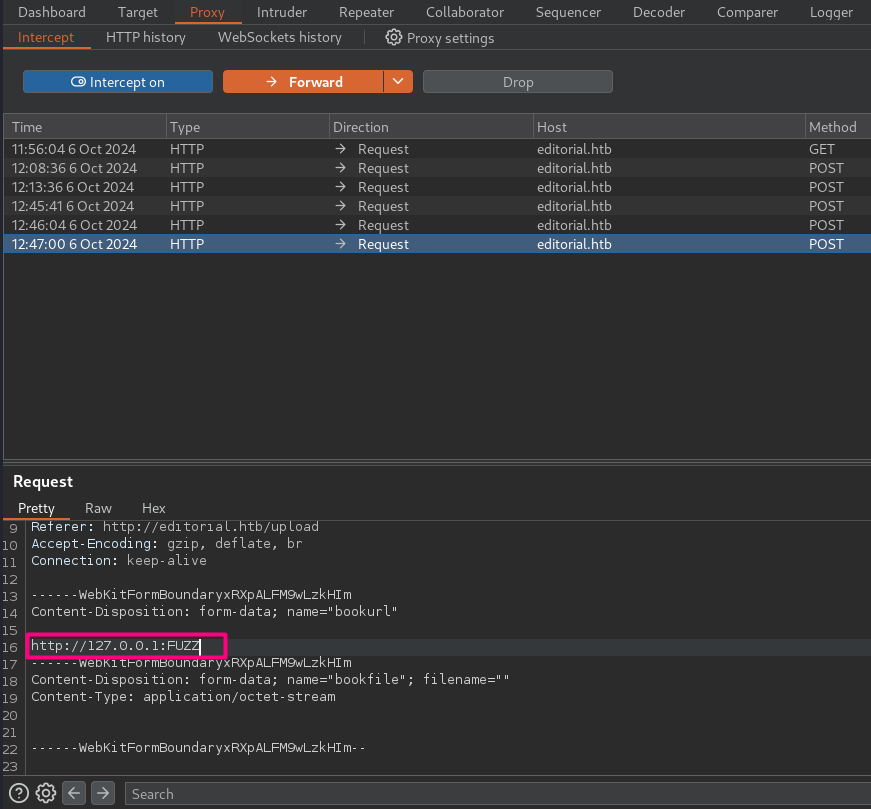
Task: Place cursor in http://127.0.0.1:FUZZ line
Action: coord(115,646)
